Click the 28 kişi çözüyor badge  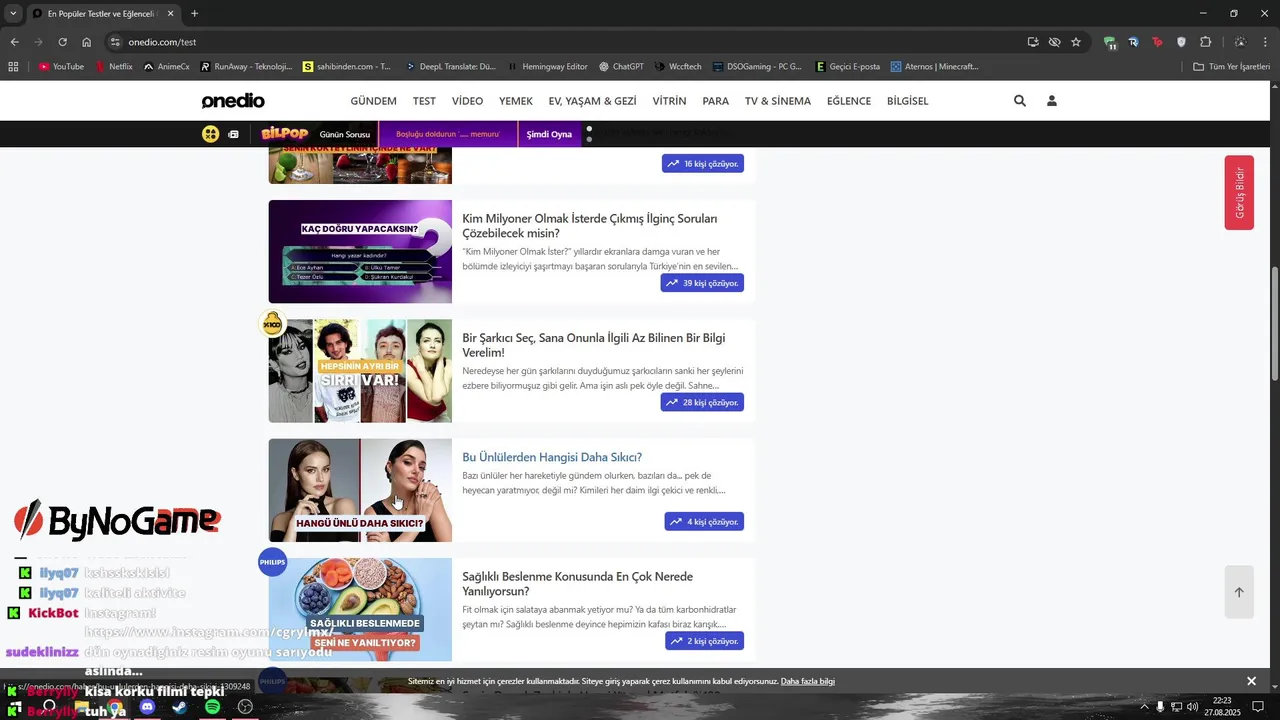pyautogui.click(x=702, y=402)
